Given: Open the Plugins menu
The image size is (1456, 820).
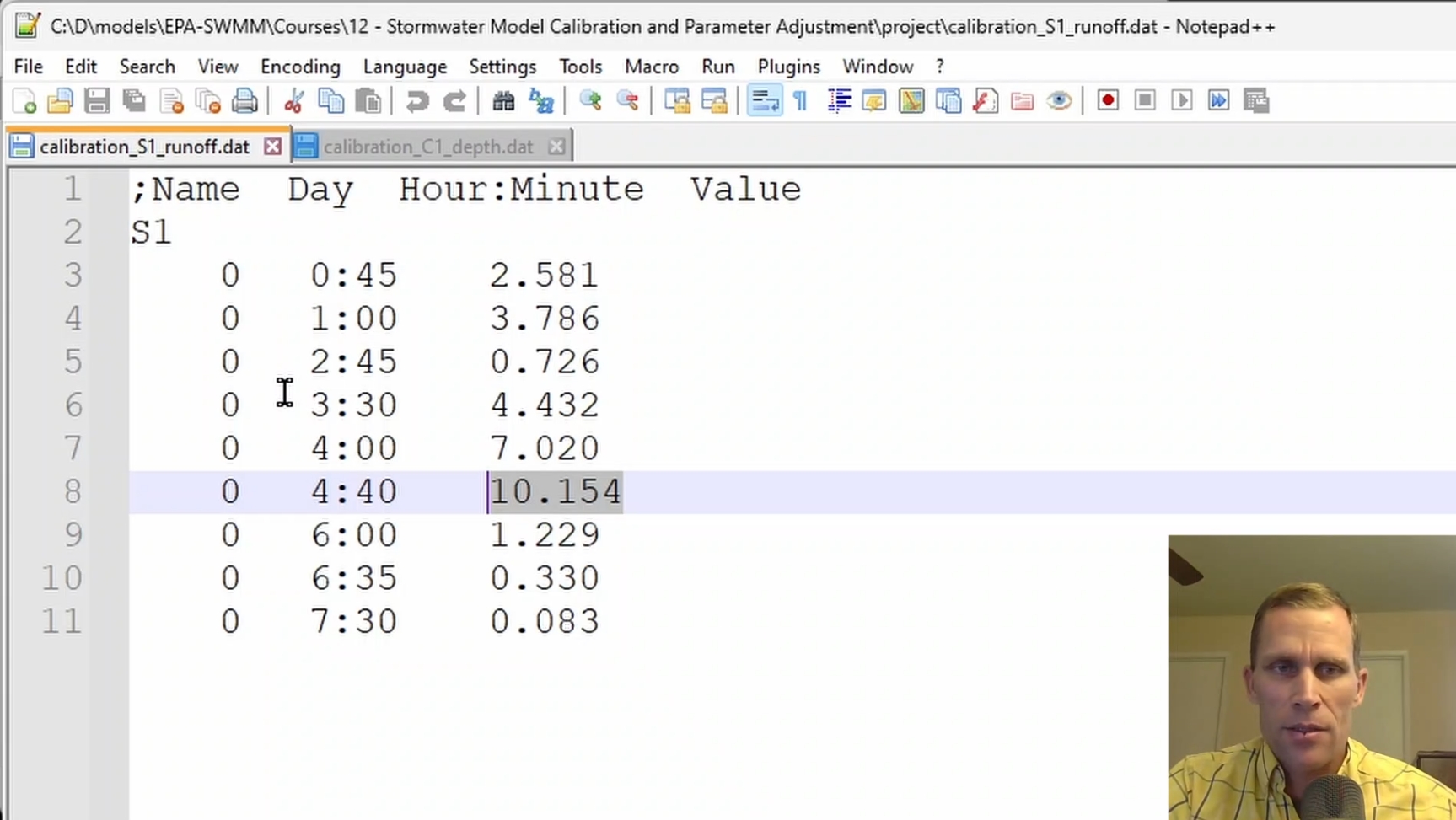Looking at the screenshot, I should coord(788,67).
